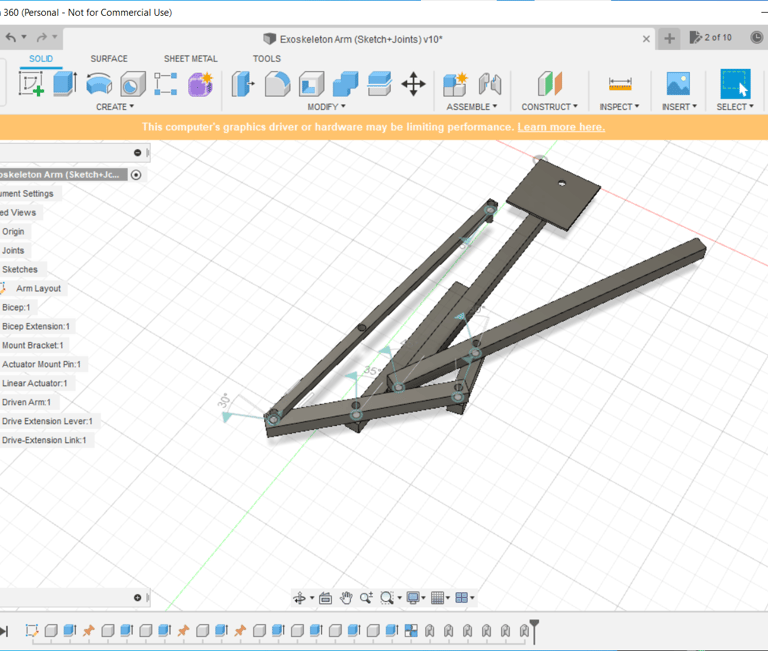
Task: Activate the Move/Copy arrows tool
Action: pos(413,84)
